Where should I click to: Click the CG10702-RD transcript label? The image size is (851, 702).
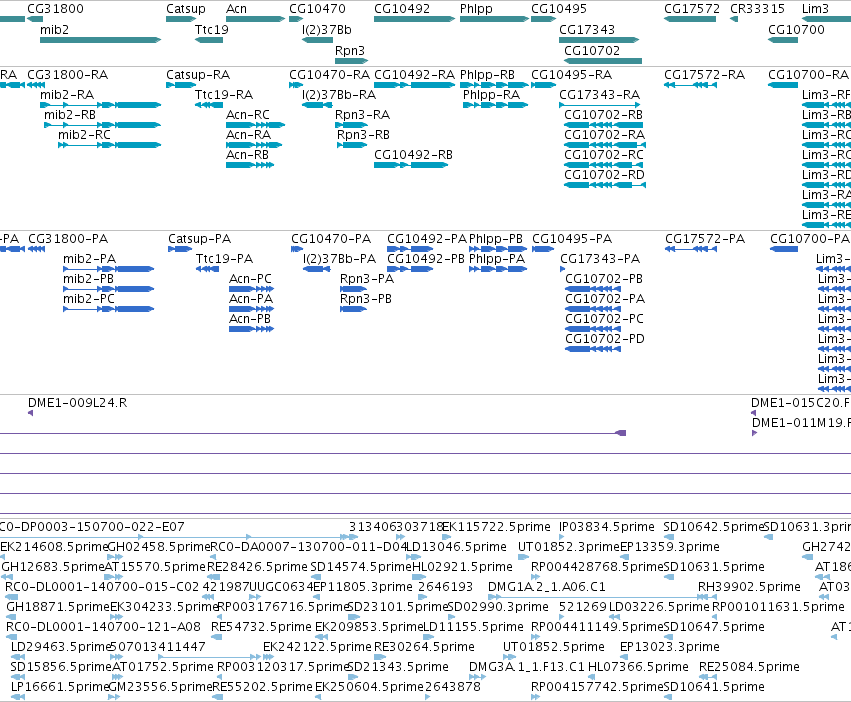click(604, 175)
